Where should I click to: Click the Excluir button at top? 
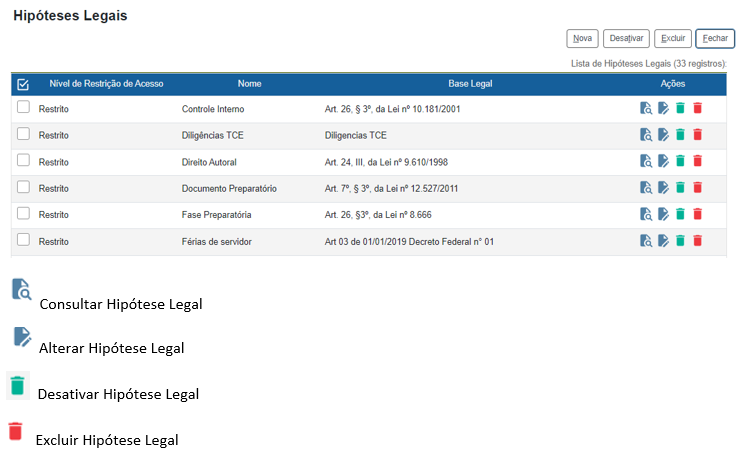[672, 39]
